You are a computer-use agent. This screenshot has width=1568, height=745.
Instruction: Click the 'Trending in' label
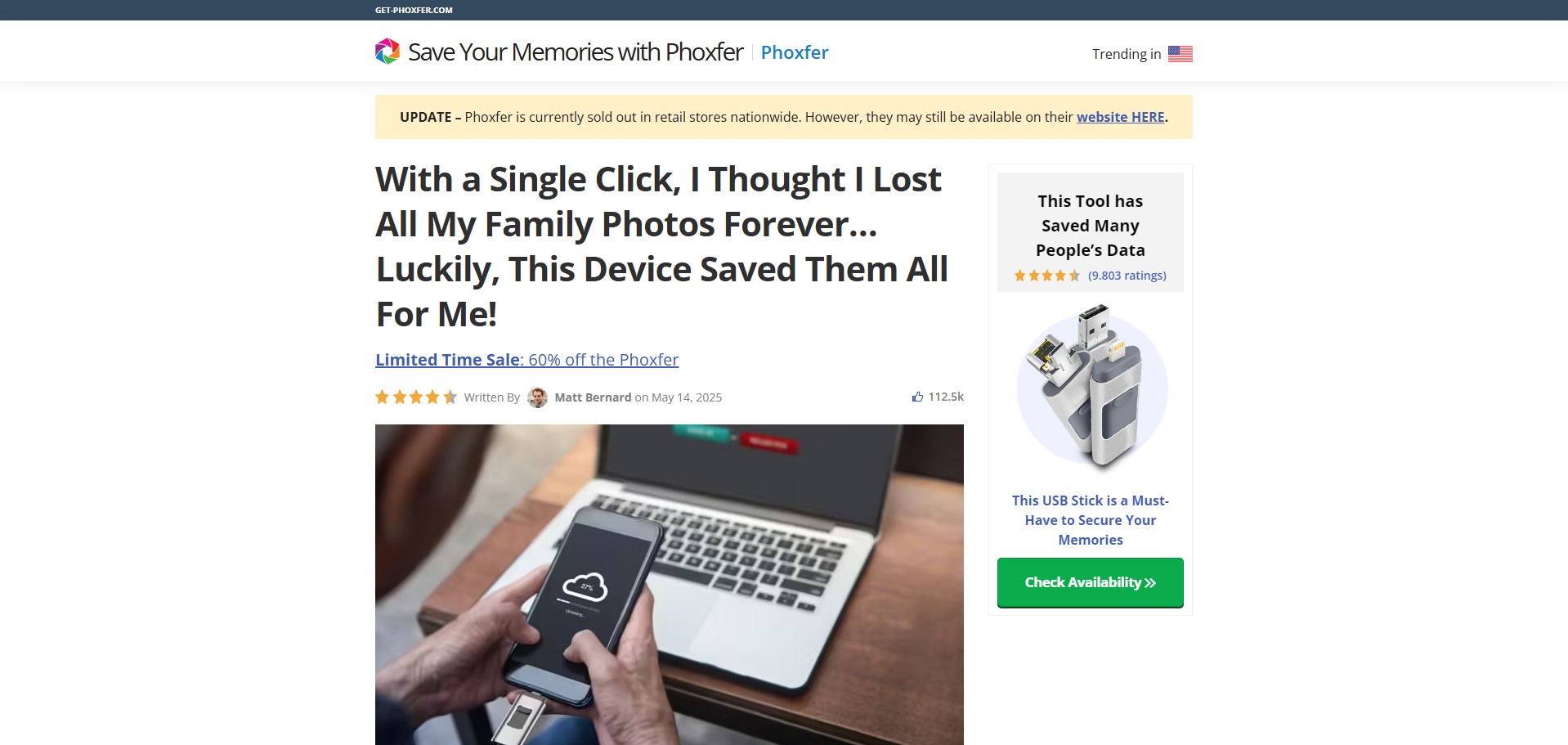(x=1127, y=54)
